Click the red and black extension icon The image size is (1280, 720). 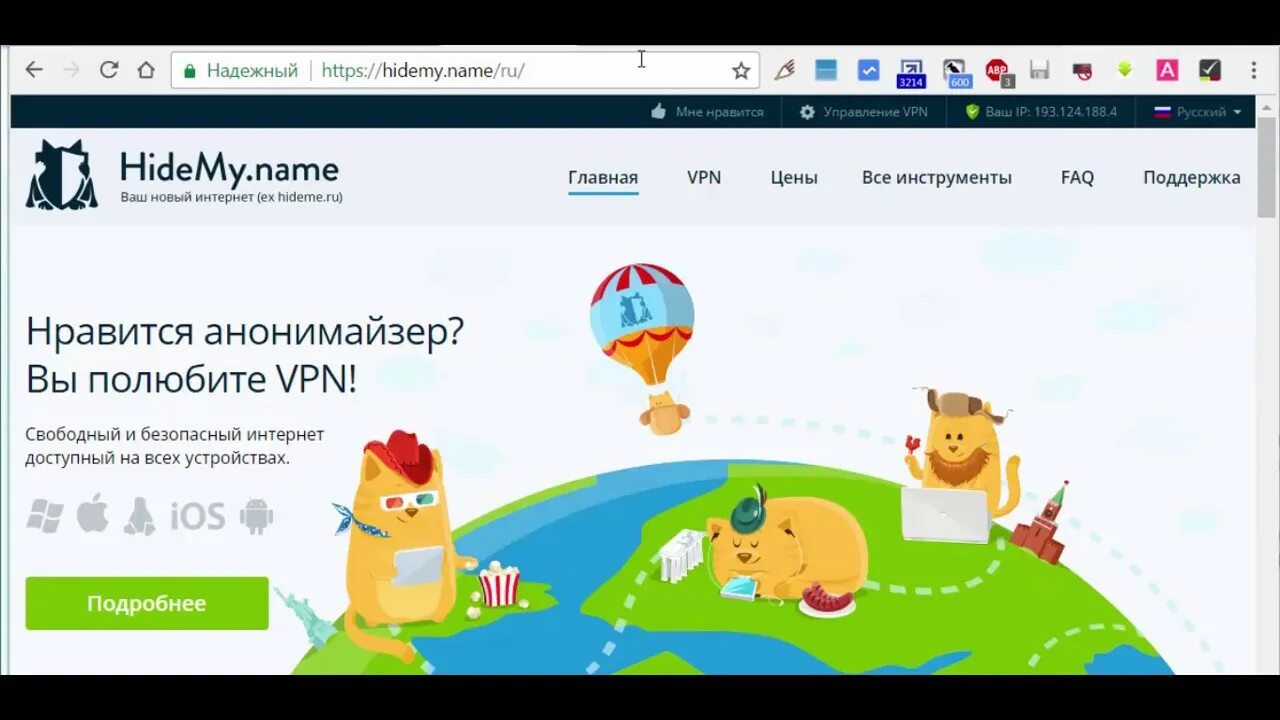pyautogui.click(x=1082, y=71)
